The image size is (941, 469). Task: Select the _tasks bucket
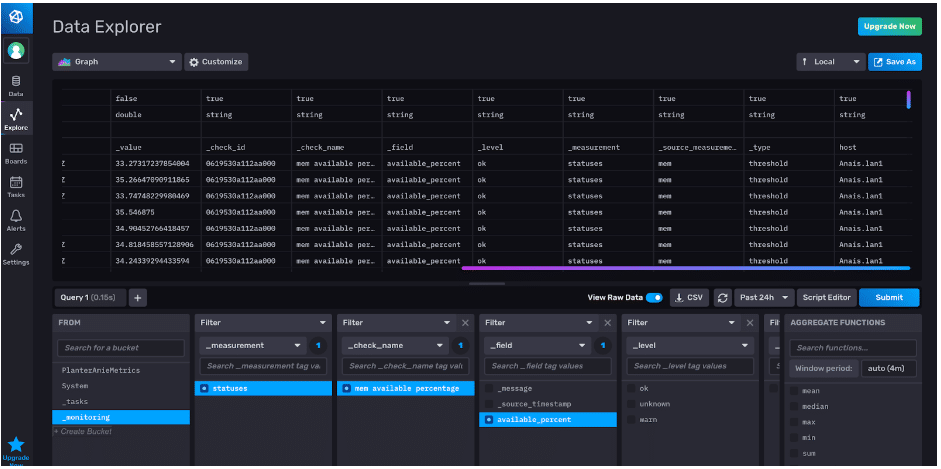121,402
